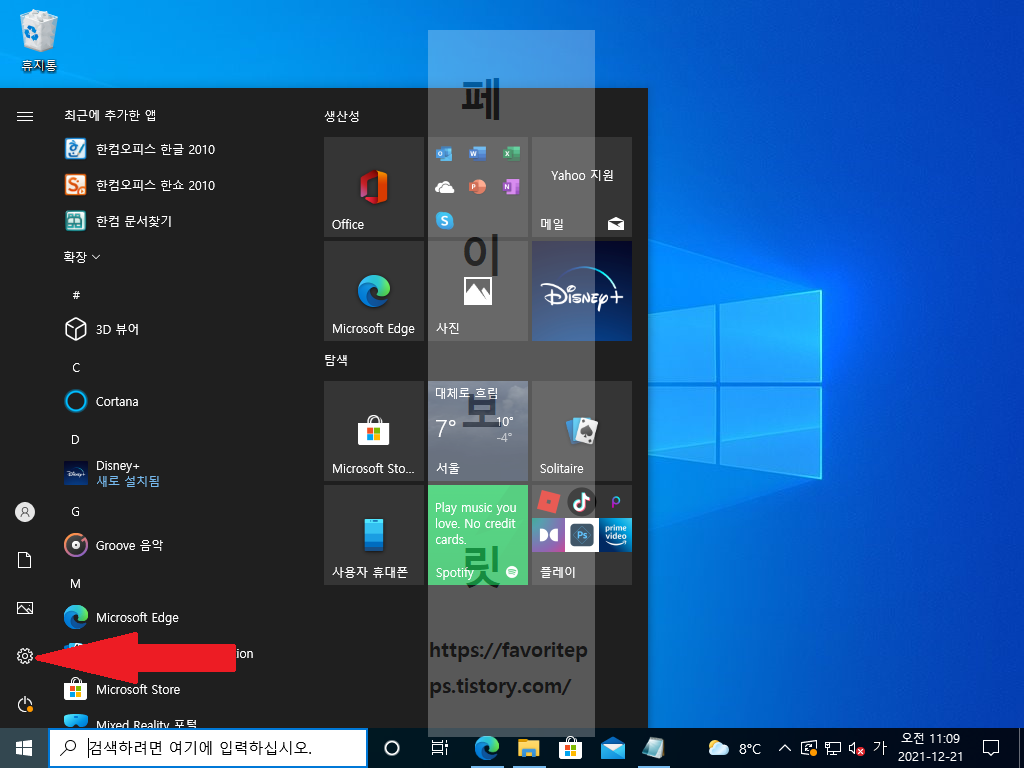This screenshot has height=768, width=1024.
Task: Focus the taskbar search box
Action: click(208, 748)
